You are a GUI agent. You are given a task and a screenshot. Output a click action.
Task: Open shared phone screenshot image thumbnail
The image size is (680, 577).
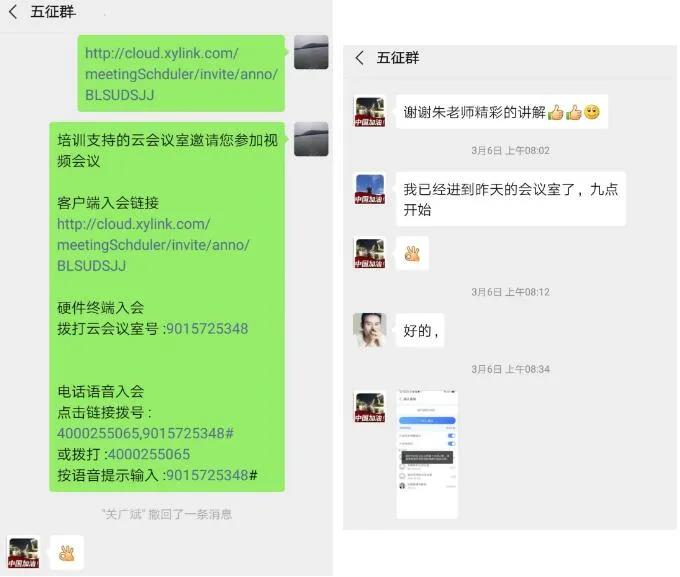(427, 454)
